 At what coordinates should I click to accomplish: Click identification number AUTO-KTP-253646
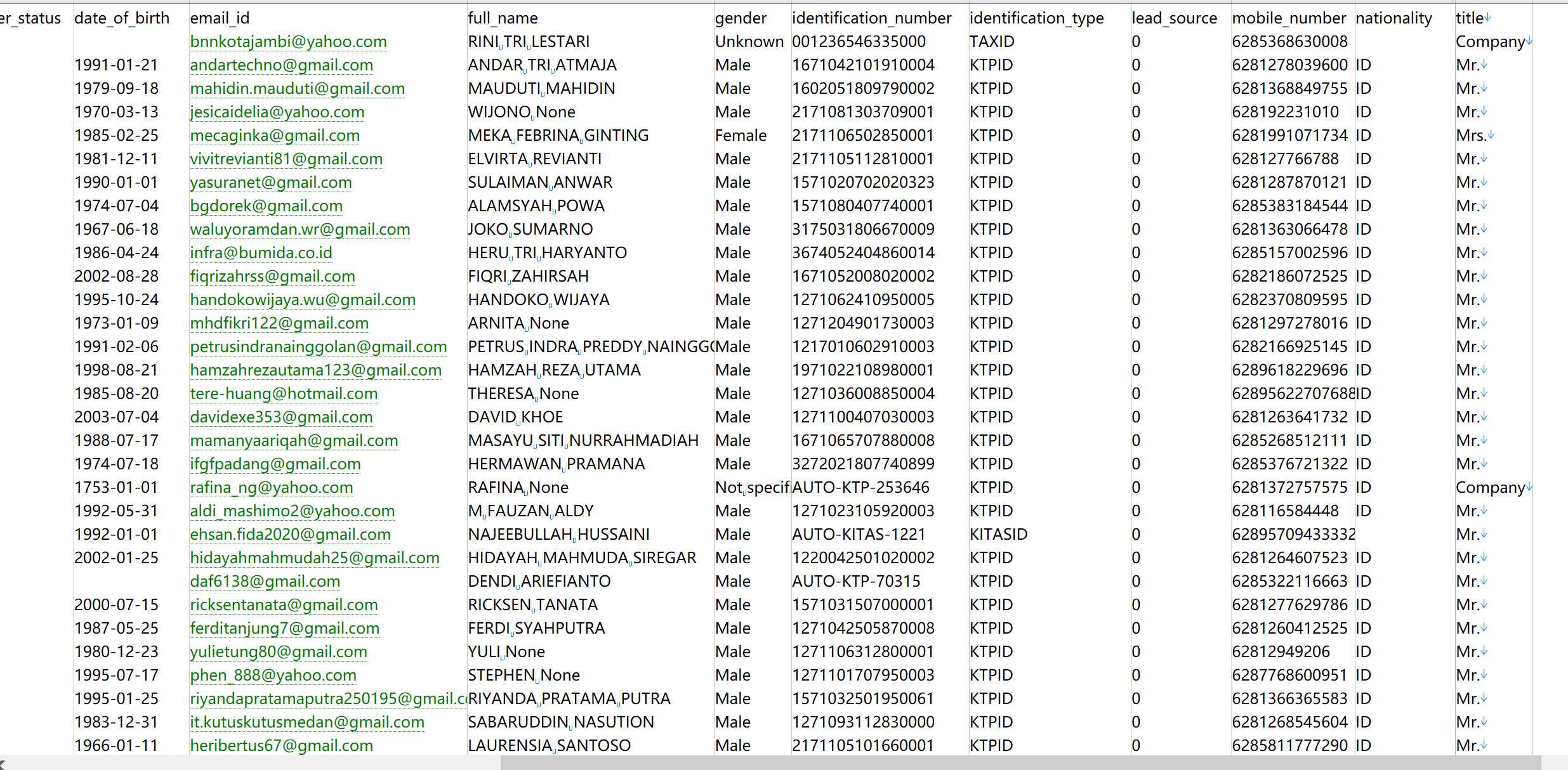tap(860, 488)
